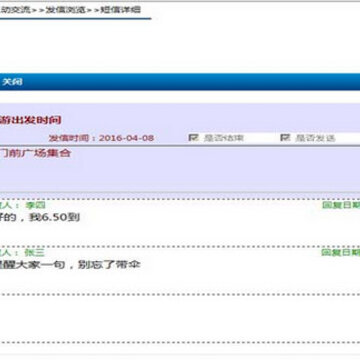Screen dimensions: 360x360
Task: Select the message title 旅游出发时间
Action: pos(30,120)
